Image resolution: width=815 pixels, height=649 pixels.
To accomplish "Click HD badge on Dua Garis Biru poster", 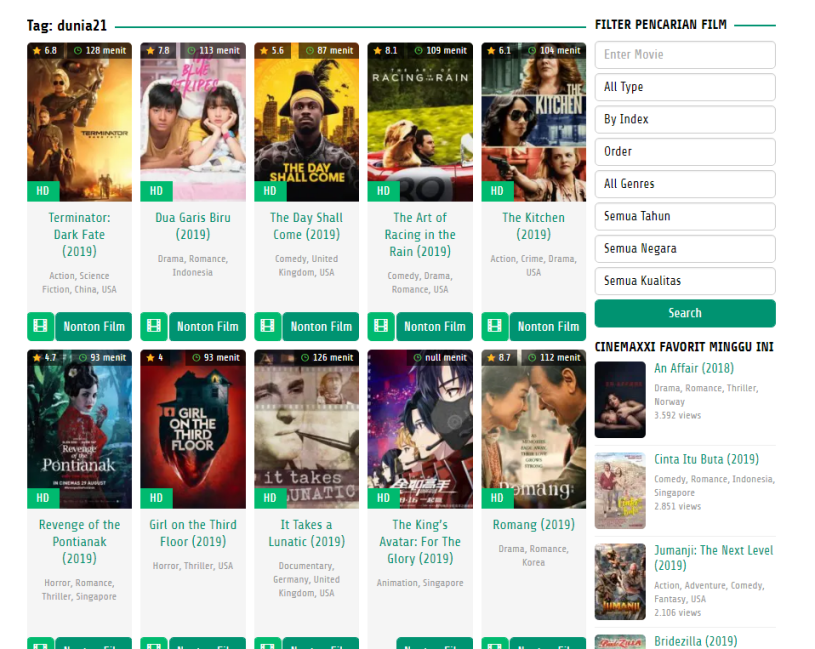I will click(156, 191).
